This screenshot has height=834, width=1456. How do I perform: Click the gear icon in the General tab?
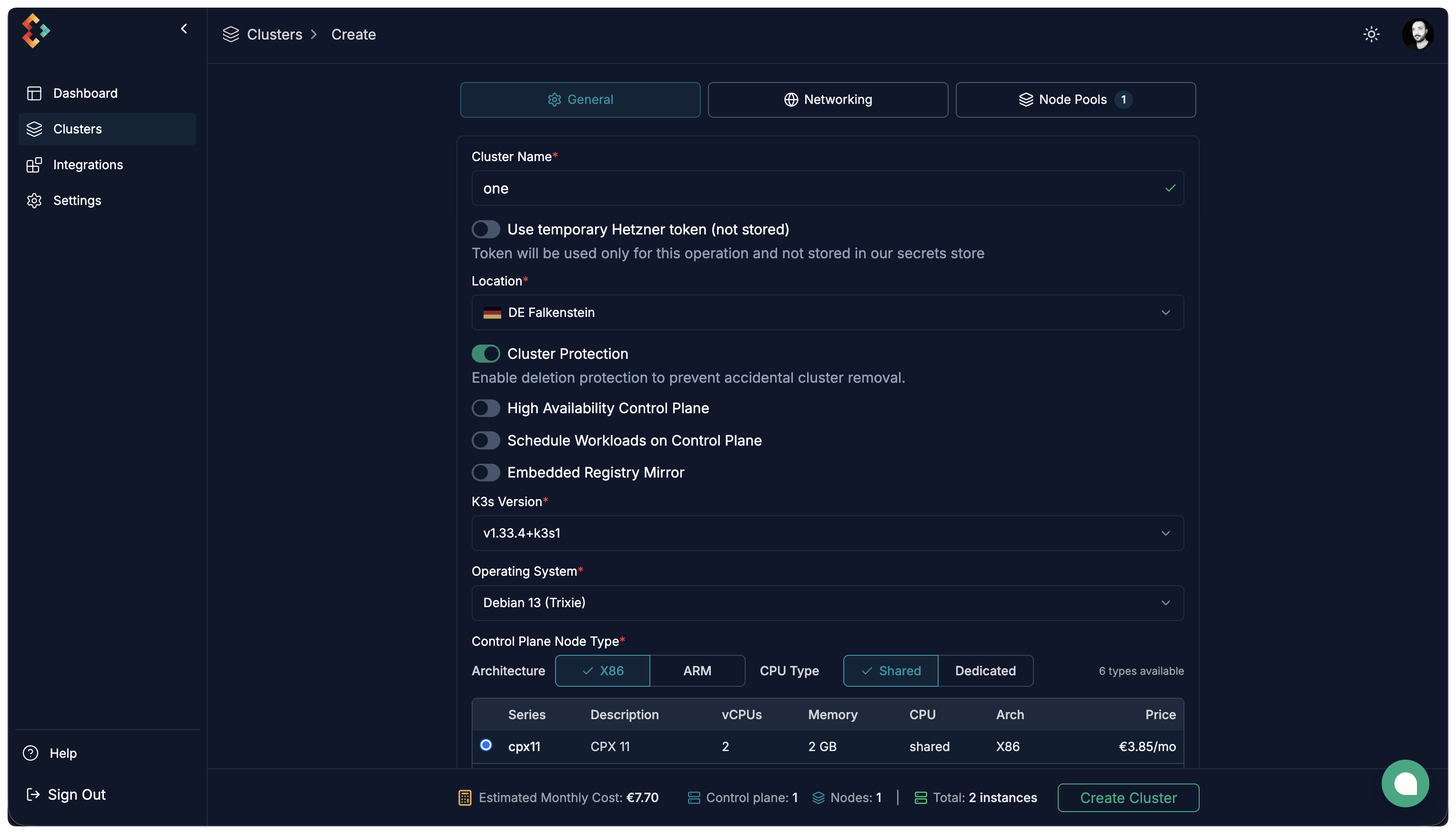tap(554, 100)
